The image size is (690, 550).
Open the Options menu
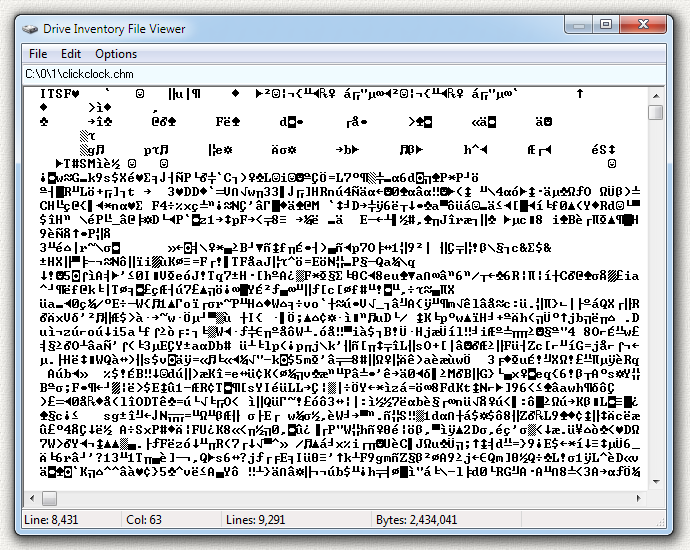point(116,54)
